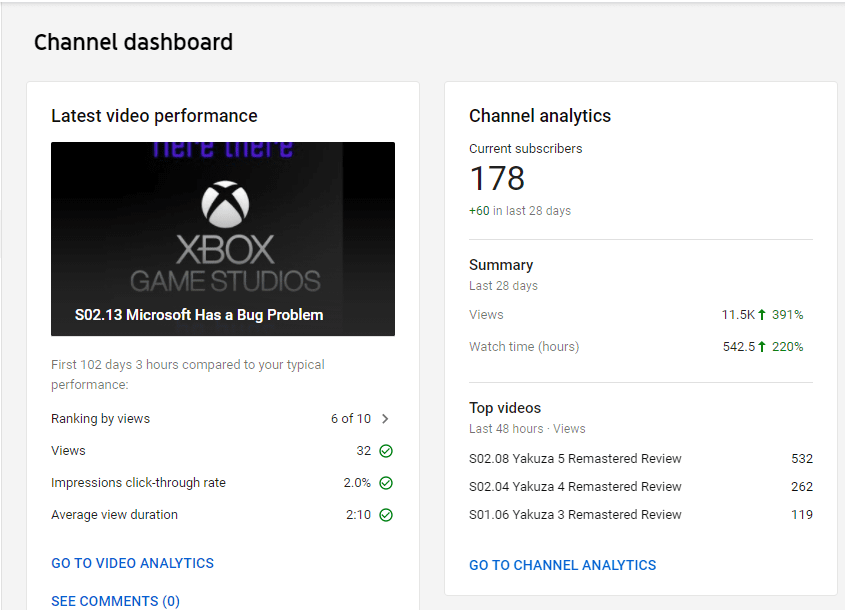Click green checkmark icon beside Views

tap(386, 451)
